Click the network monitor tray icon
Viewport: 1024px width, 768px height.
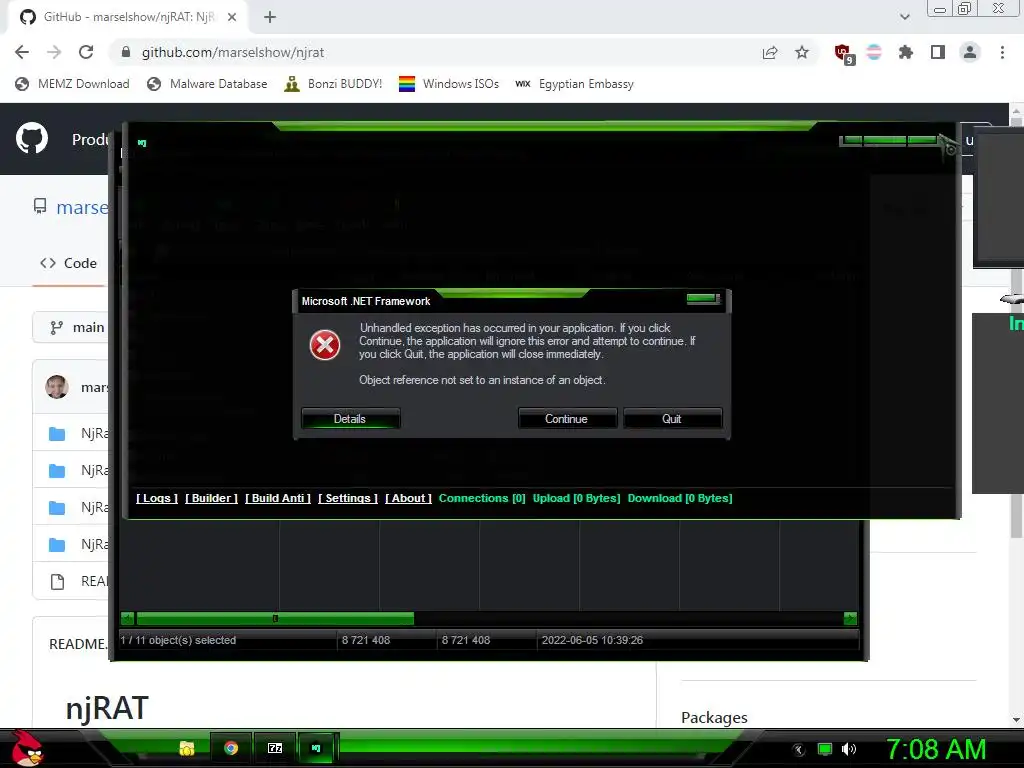pos(825,749)
